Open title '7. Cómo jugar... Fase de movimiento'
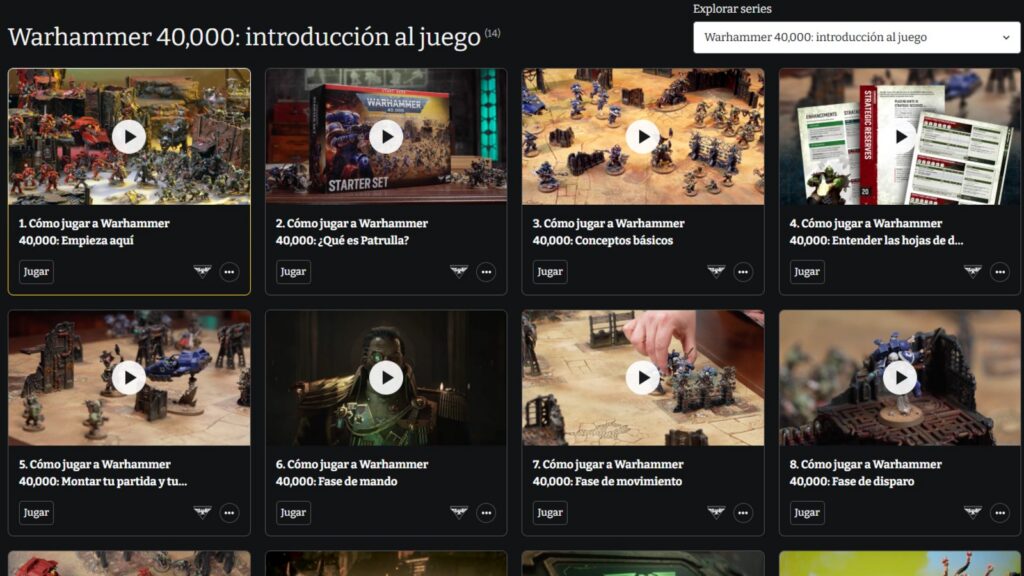Viewport: 1024px width, 576px height. pos(608,473)
